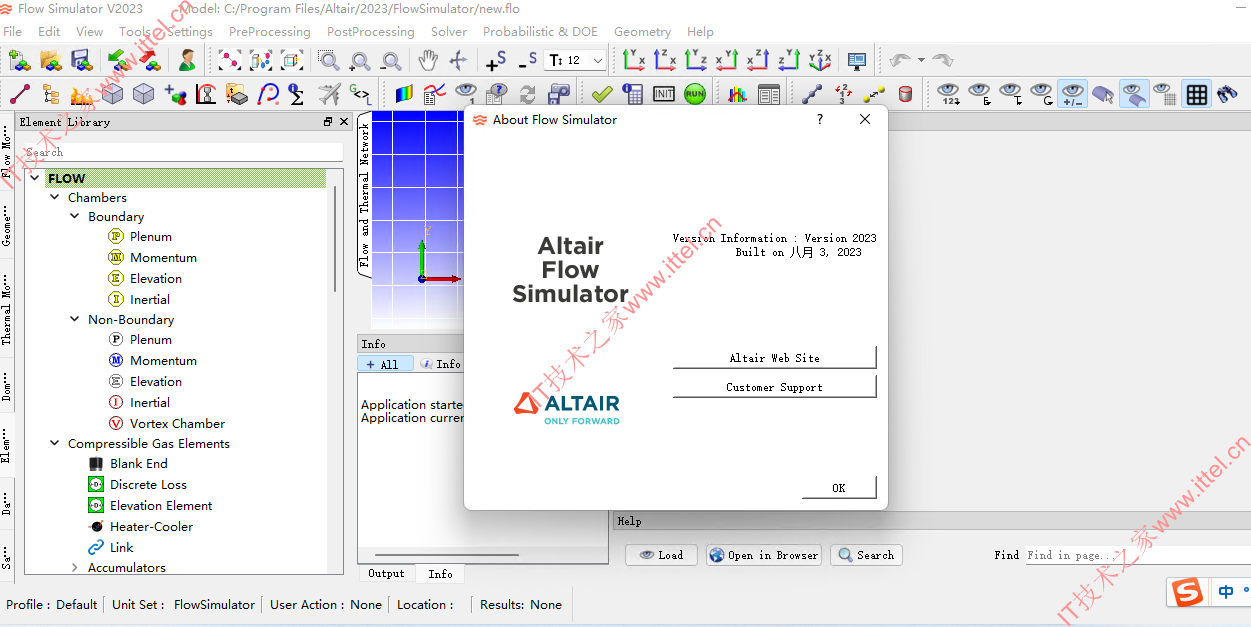Screen dimensions: 1251x627
Task: Open the Geometry menu
Action: 642,31
